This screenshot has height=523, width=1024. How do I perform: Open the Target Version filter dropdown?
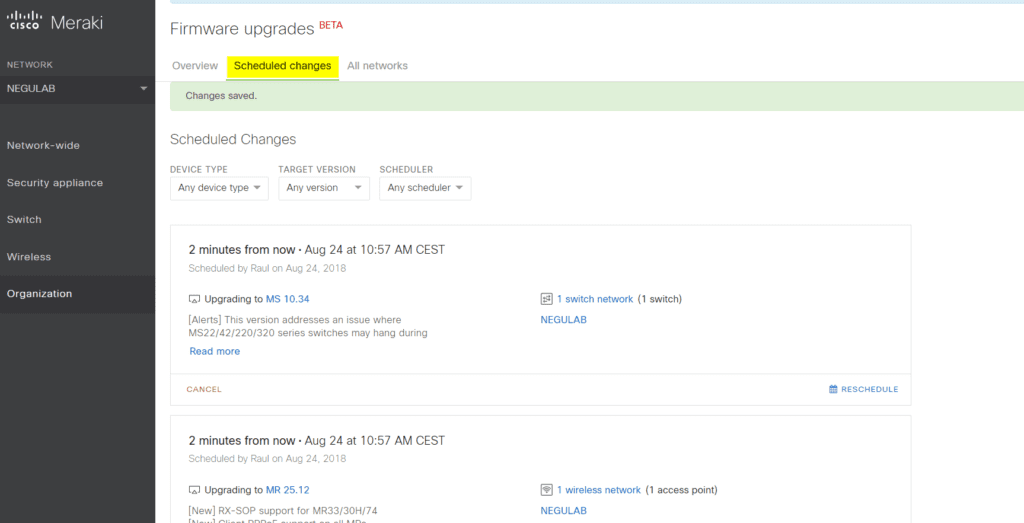324,188
